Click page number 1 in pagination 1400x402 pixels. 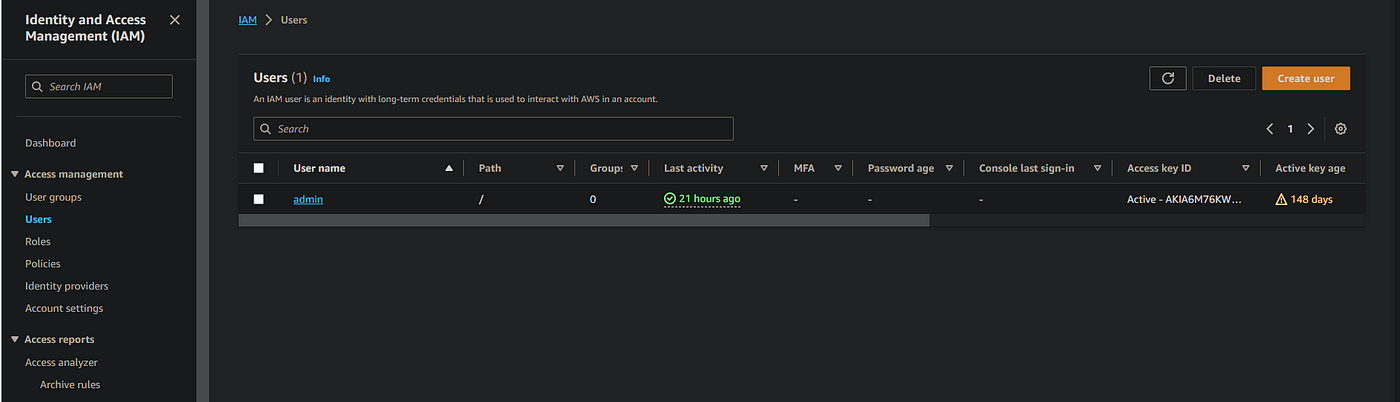pyautogui.click(x=1290, y=129)
